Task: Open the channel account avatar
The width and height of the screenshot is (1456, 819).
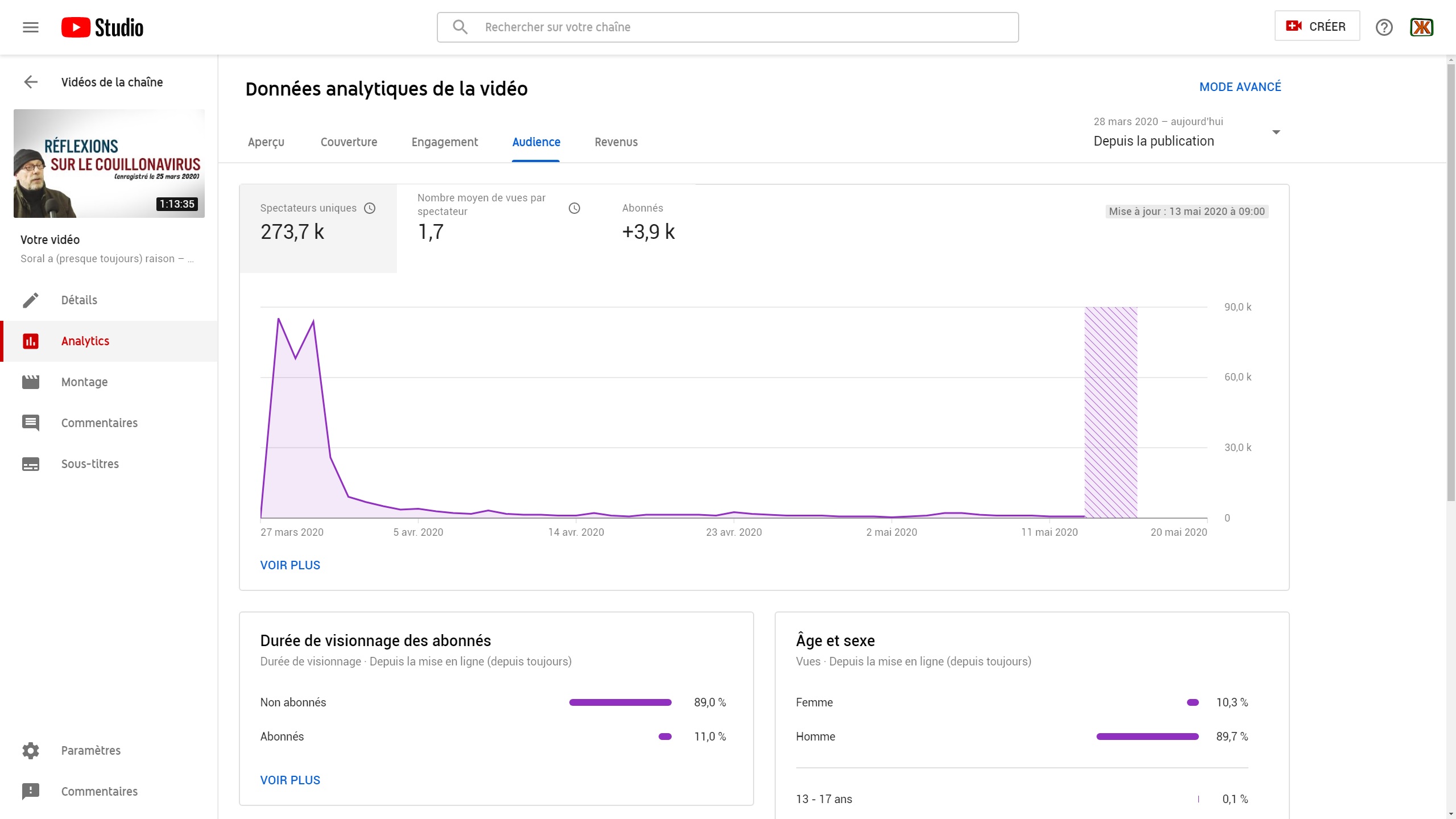Action: pos(1421,27)
